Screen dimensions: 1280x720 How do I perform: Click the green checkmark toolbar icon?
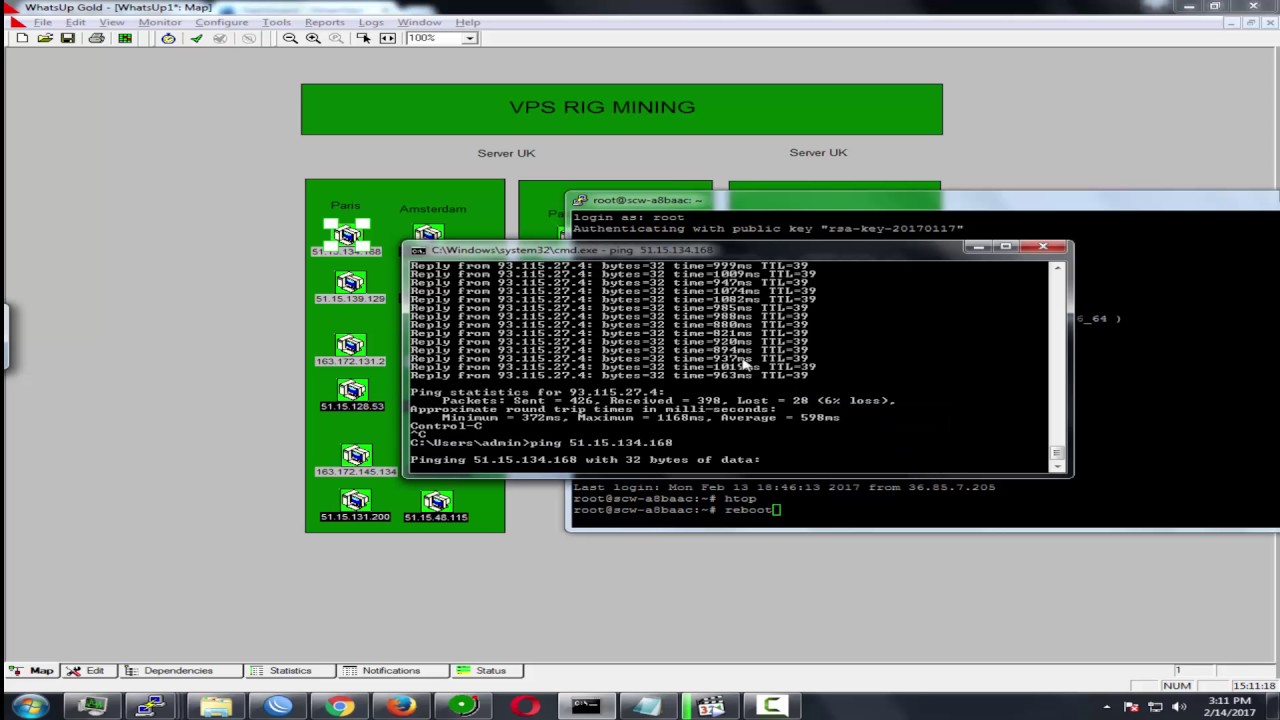click(196, 38)
